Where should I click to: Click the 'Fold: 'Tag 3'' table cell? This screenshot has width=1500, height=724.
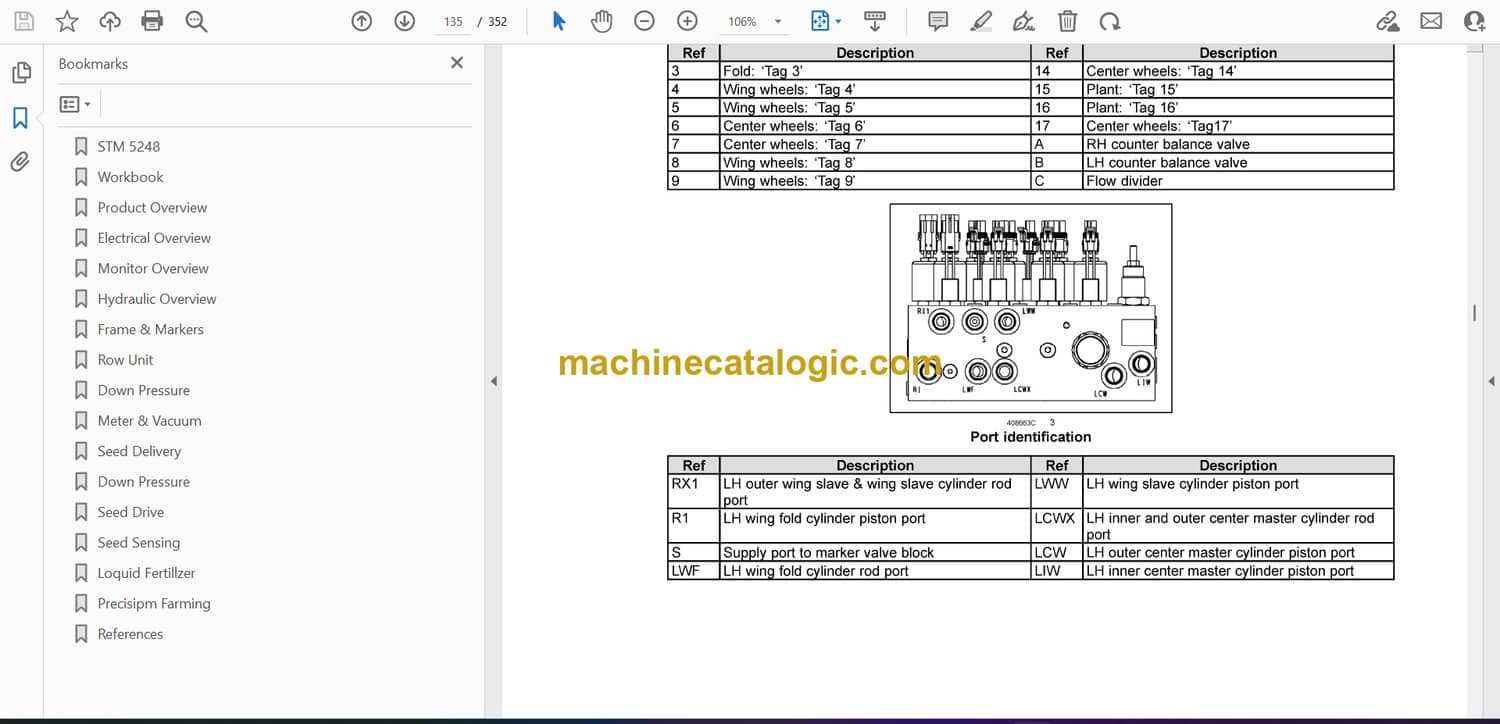pyautogui.click(x=875, y=71)
